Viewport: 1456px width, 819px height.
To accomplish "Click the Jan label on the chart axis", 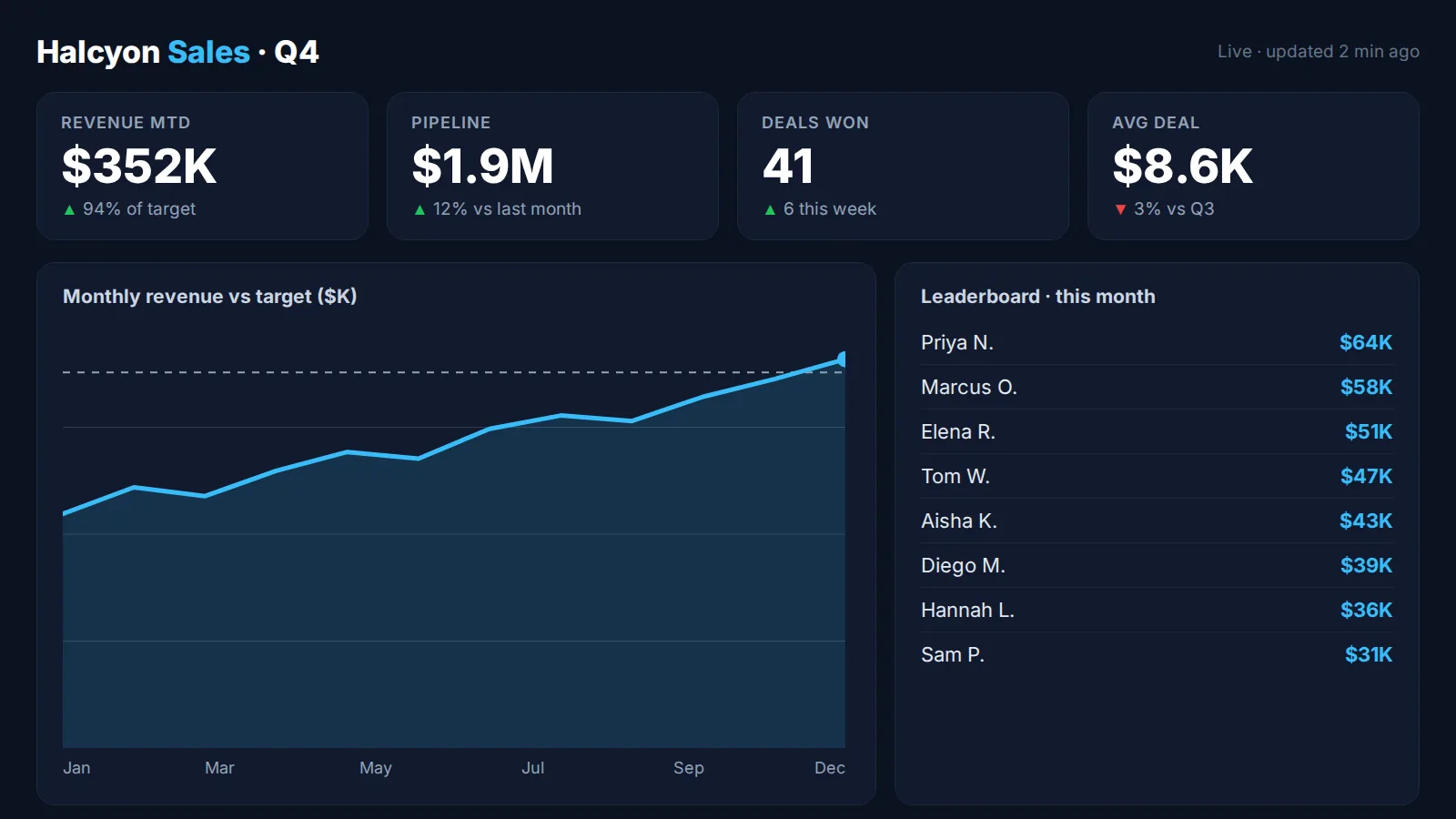I will point(76,768).
